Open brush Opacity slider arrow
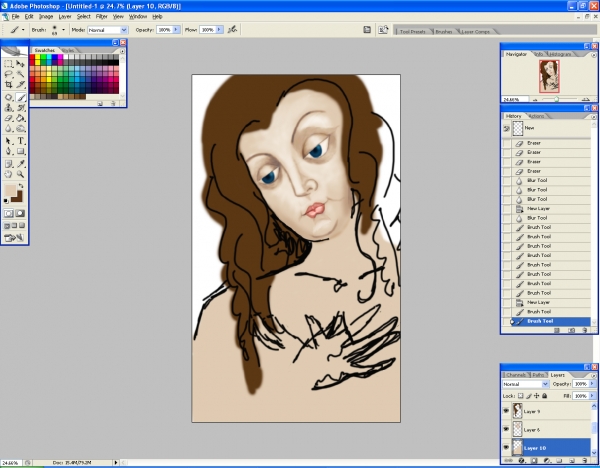 click(176, 30)
